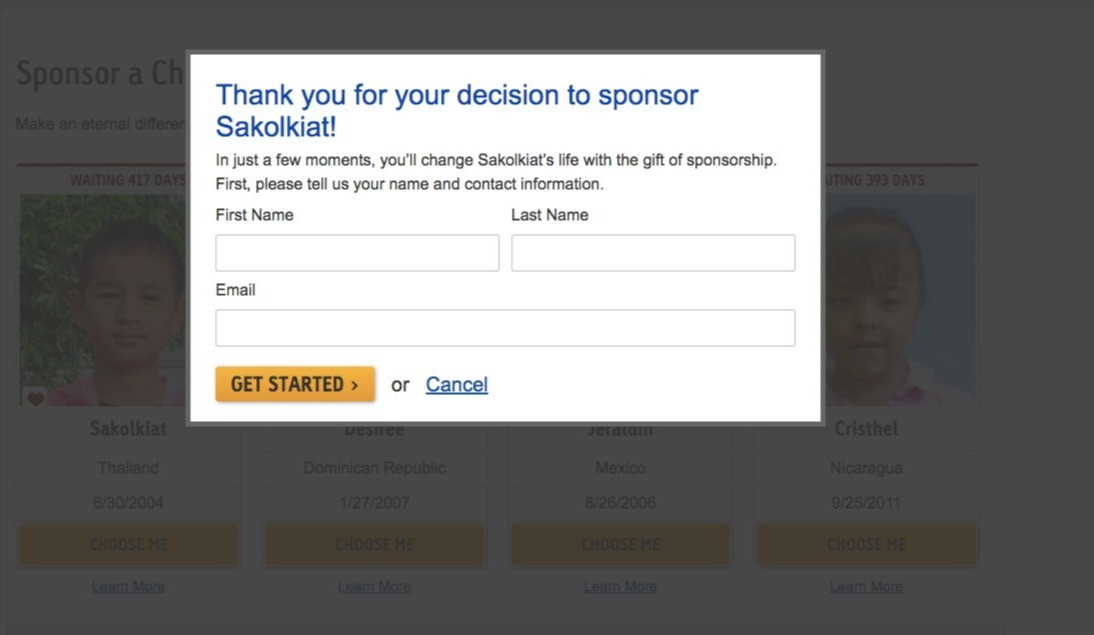This screenshot has width=1094, height=635.
Task: Open Sakolkiat's photo thumbnail
Action: tap(102, 300)
